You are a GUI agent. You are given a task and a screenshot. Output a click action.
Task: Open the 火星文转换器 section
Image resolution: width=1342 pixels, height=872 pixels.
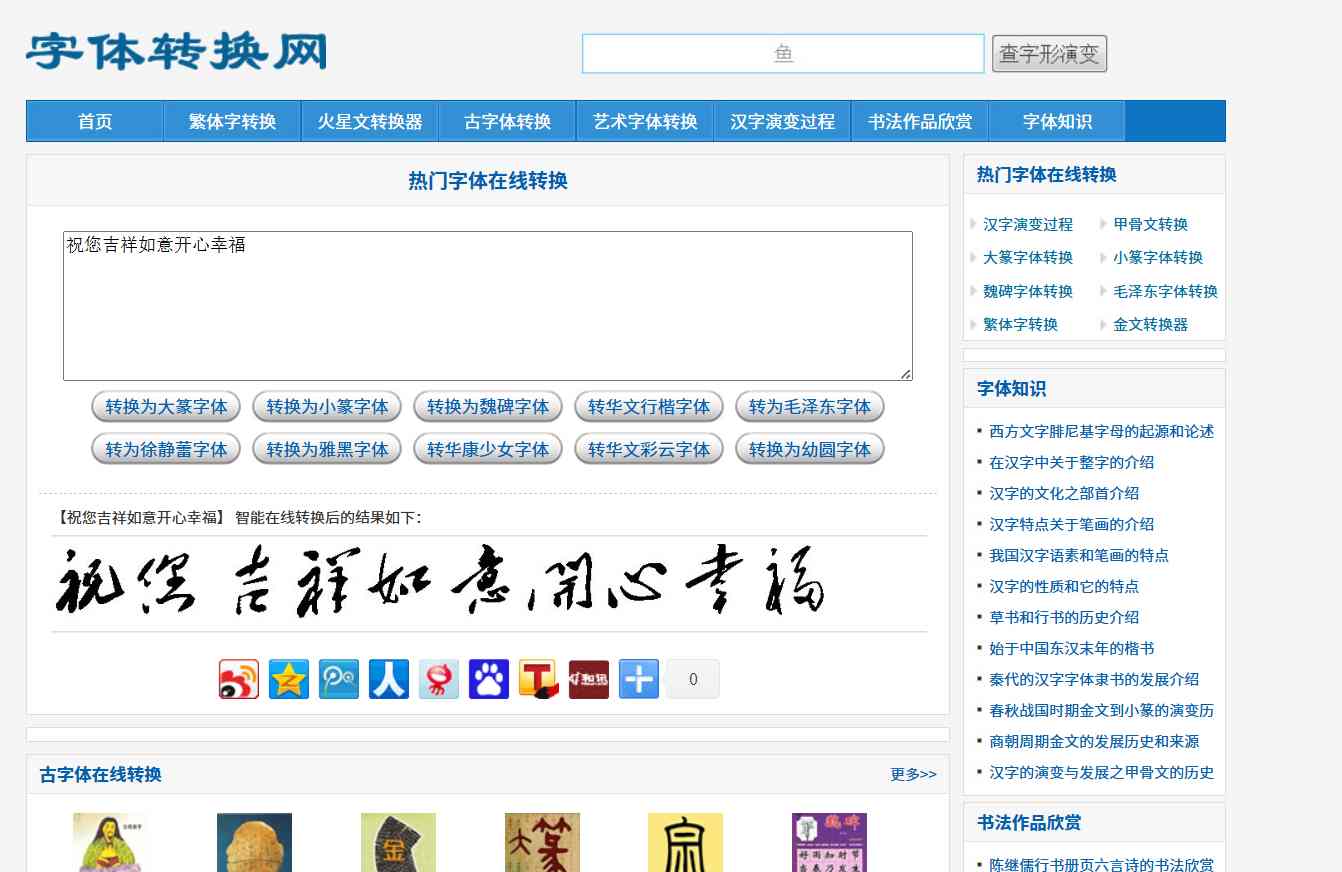370,120
